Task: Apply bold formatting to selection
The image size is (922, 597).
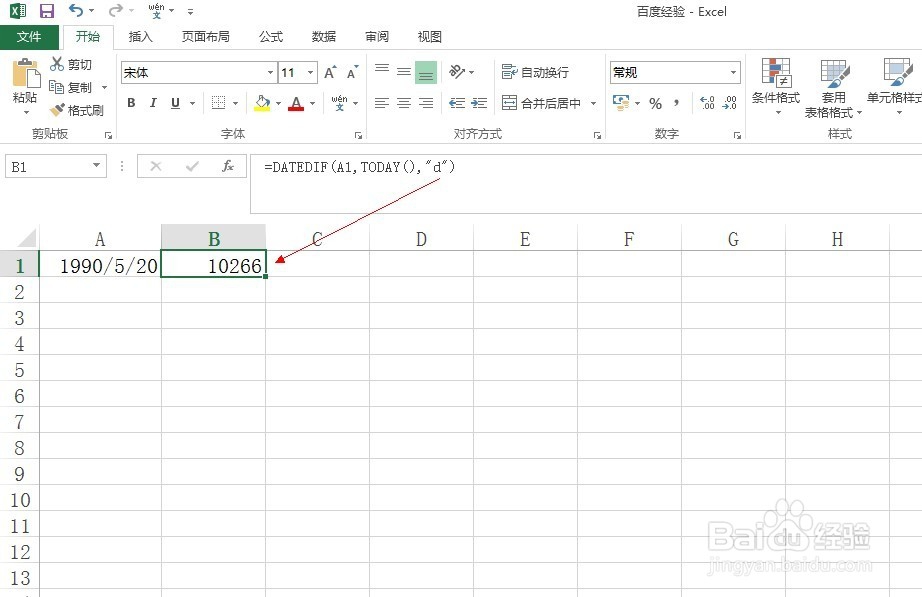Action: (130, 103)
